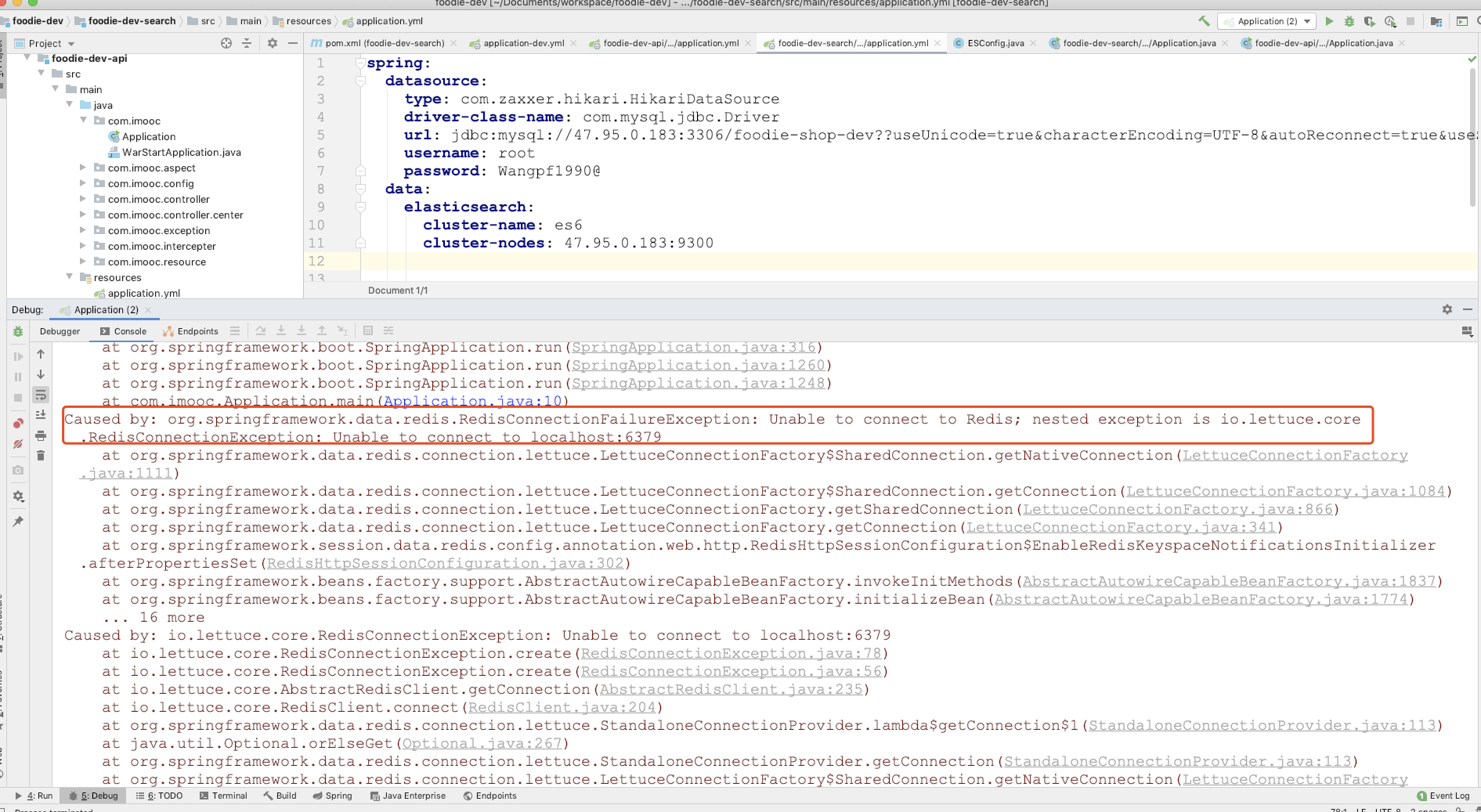Open Debug panel gear settings on right
The image size is (1481, 812).
(x=1447, y=310)
